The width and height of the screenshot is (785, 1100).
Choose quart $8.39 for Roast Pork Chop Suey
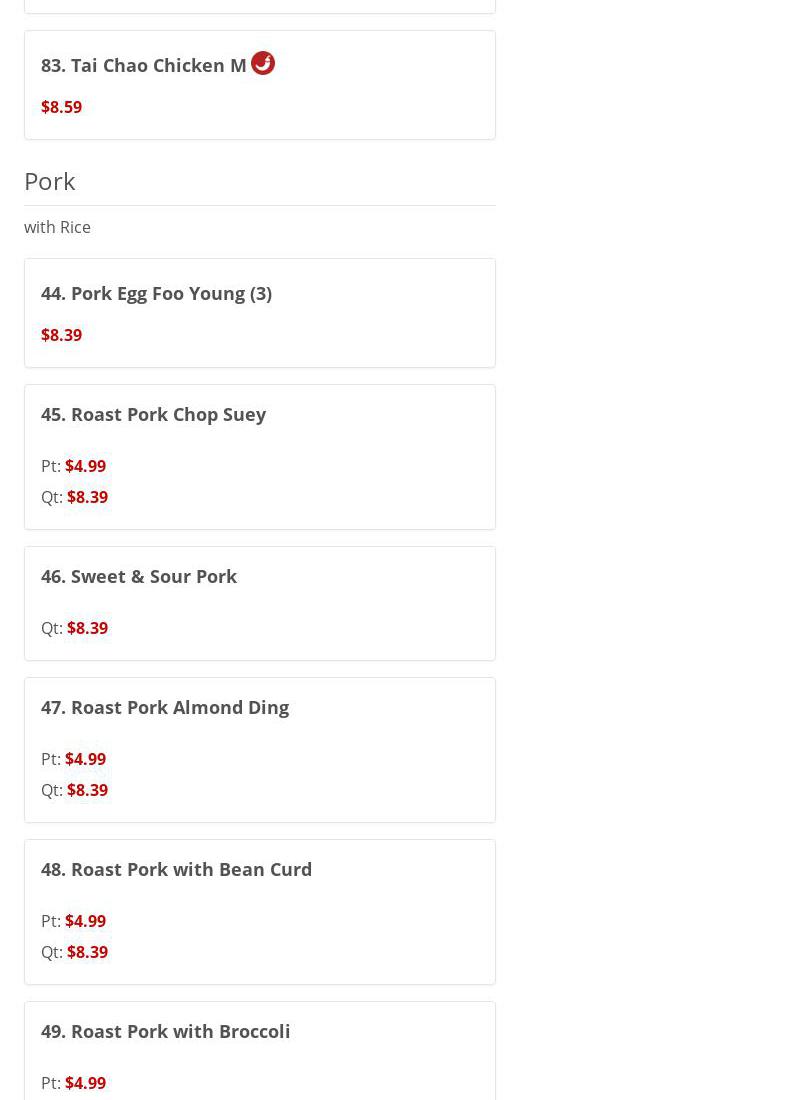click(x=87, y=497)
